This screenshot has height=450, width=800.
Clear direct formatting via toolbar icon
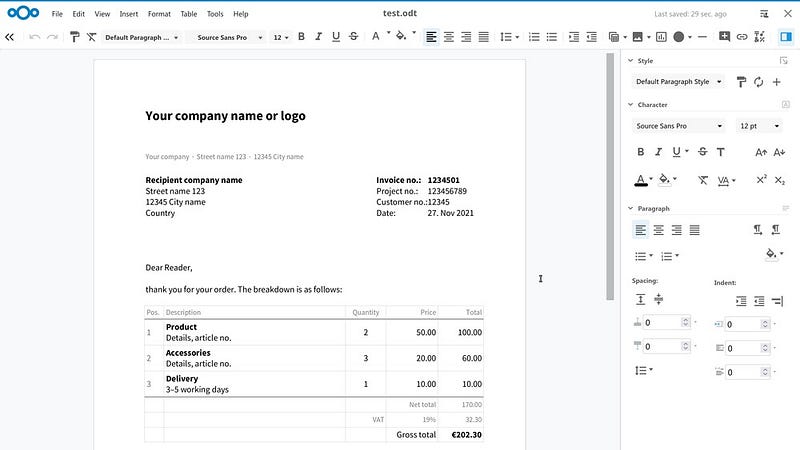pos(91,37)
